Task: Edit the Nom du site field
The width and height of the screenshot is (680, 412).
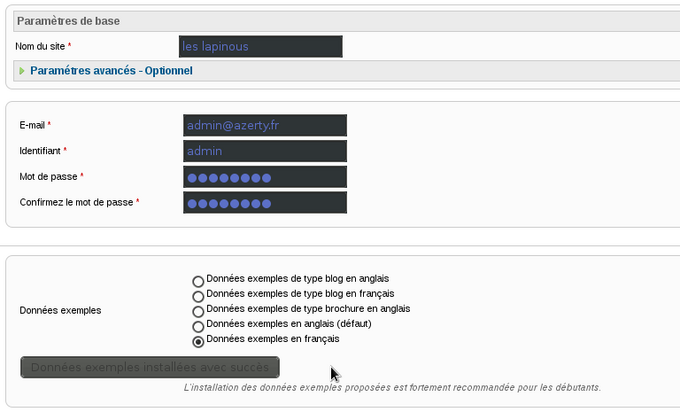Action: [261, 46]
